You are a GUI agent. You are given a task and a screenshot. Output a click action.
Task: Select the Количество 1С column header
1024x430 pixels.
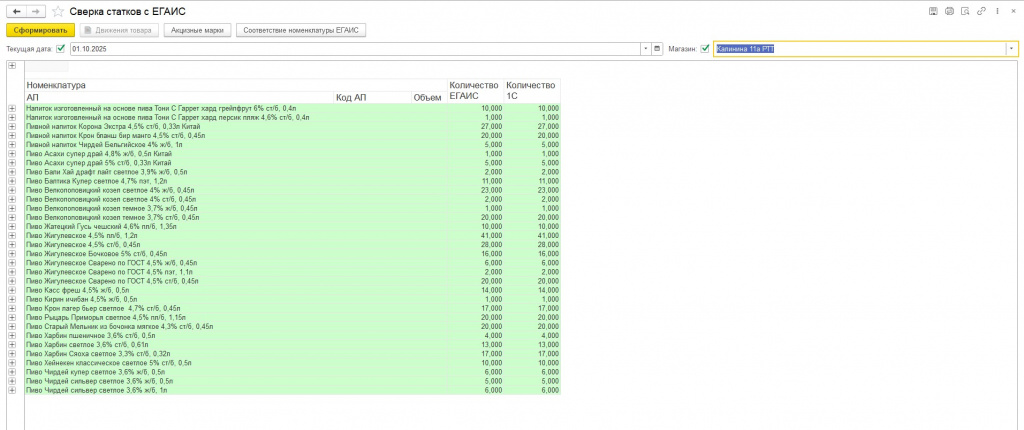click(532, 91)
